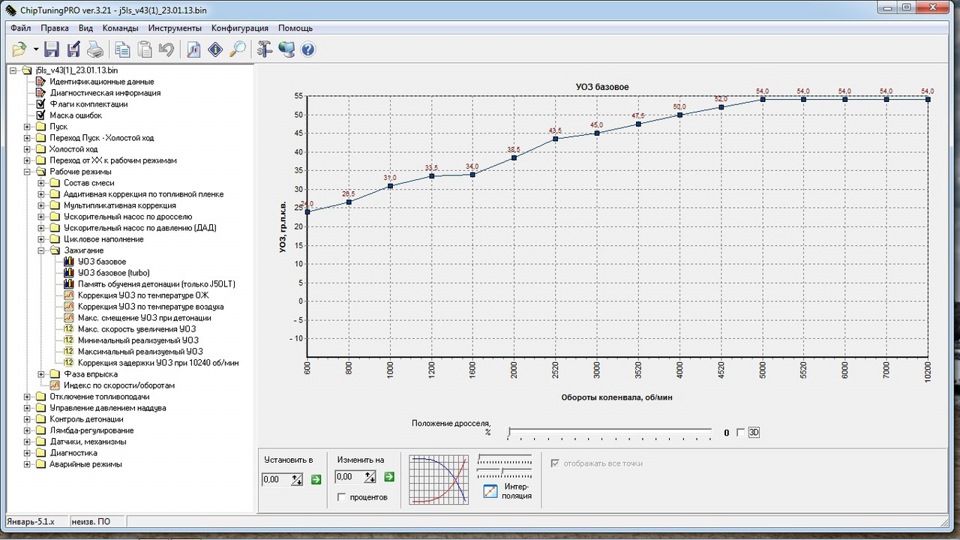
Task: Click green apply arrow next to Установить в
Action: click(316, 479)
